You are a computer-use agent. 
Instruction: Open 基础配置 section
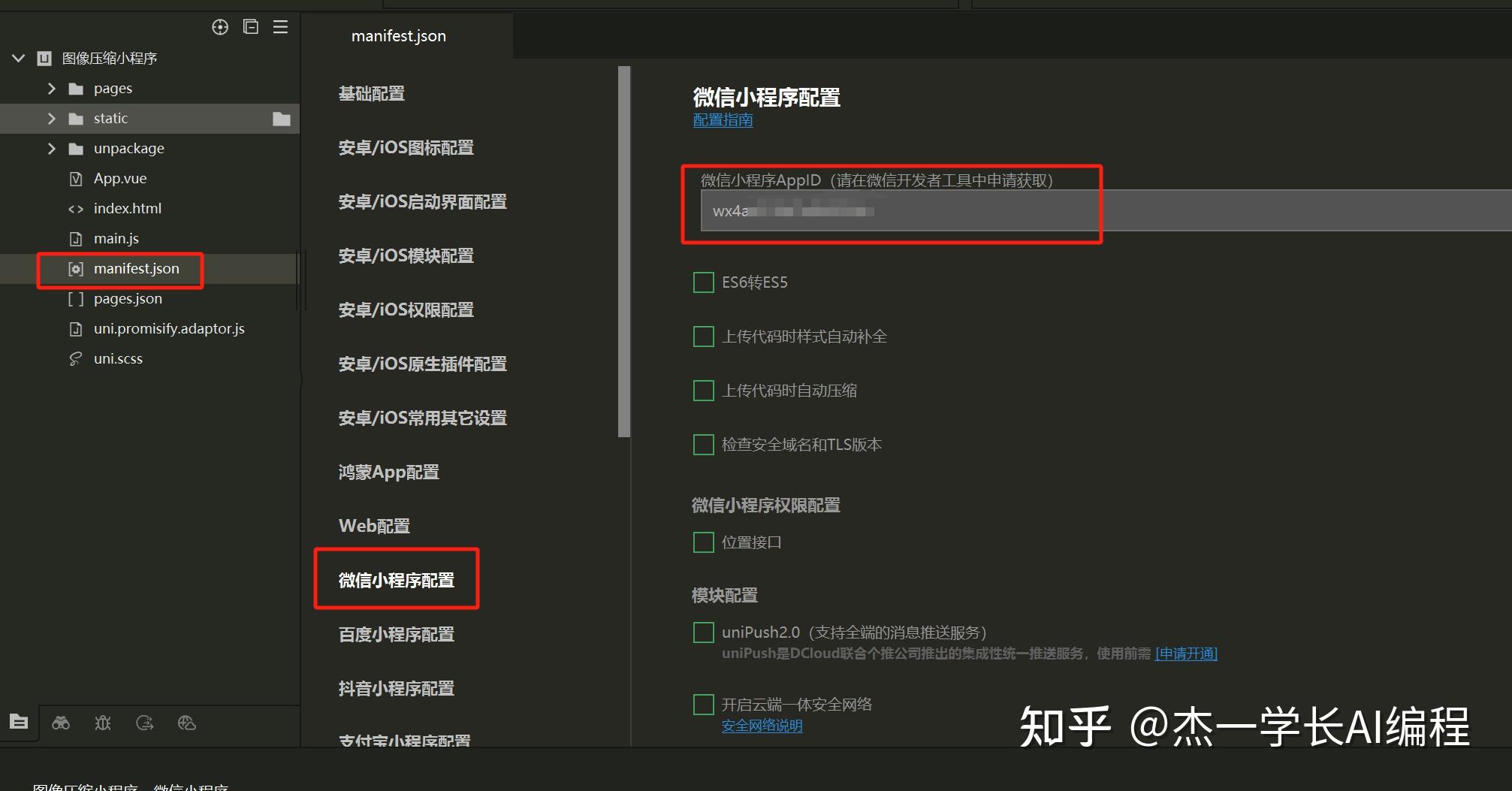(x=372, y=94)
